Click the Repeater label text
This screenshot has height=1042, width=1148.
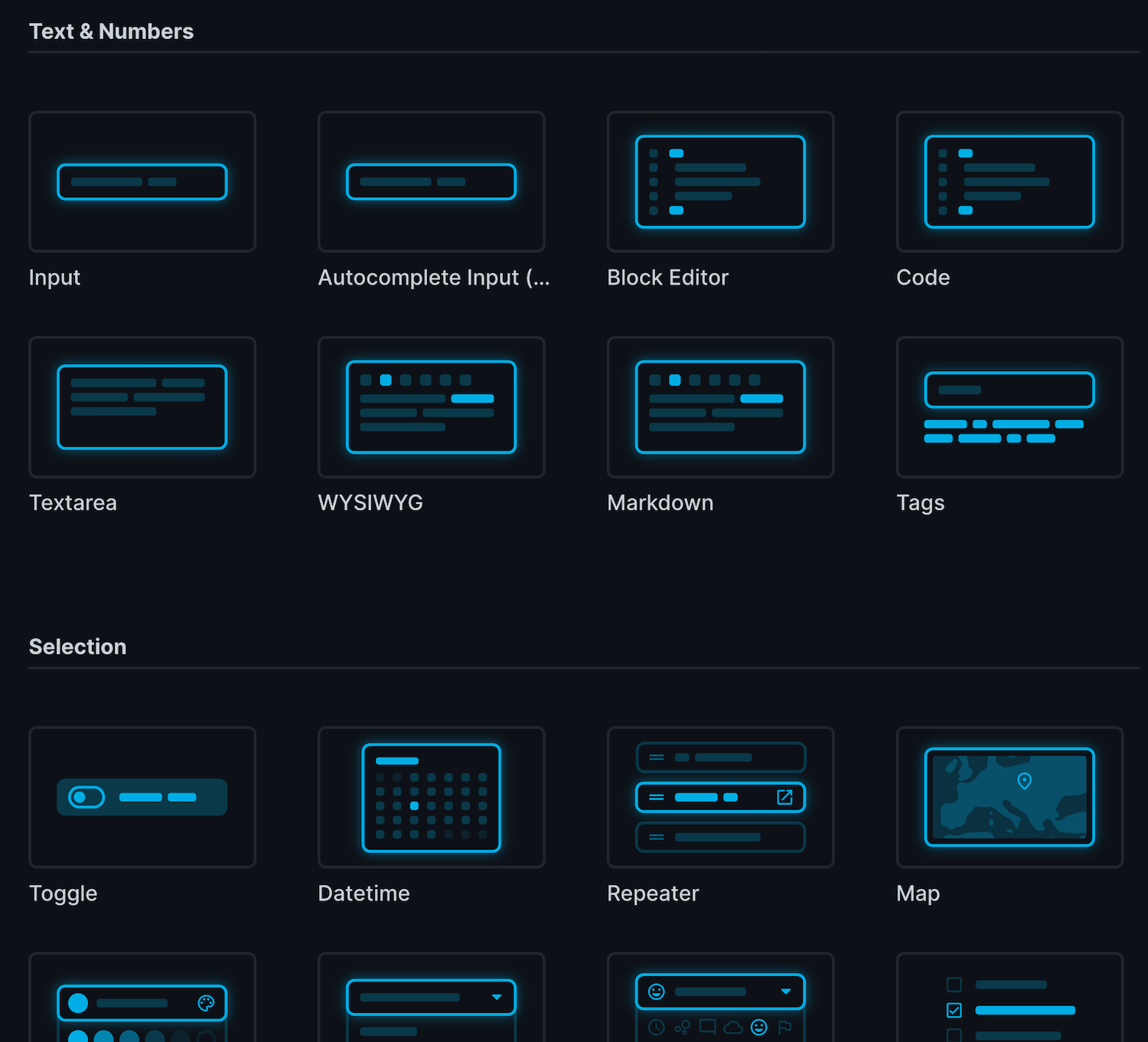click(x=653, y=894)
